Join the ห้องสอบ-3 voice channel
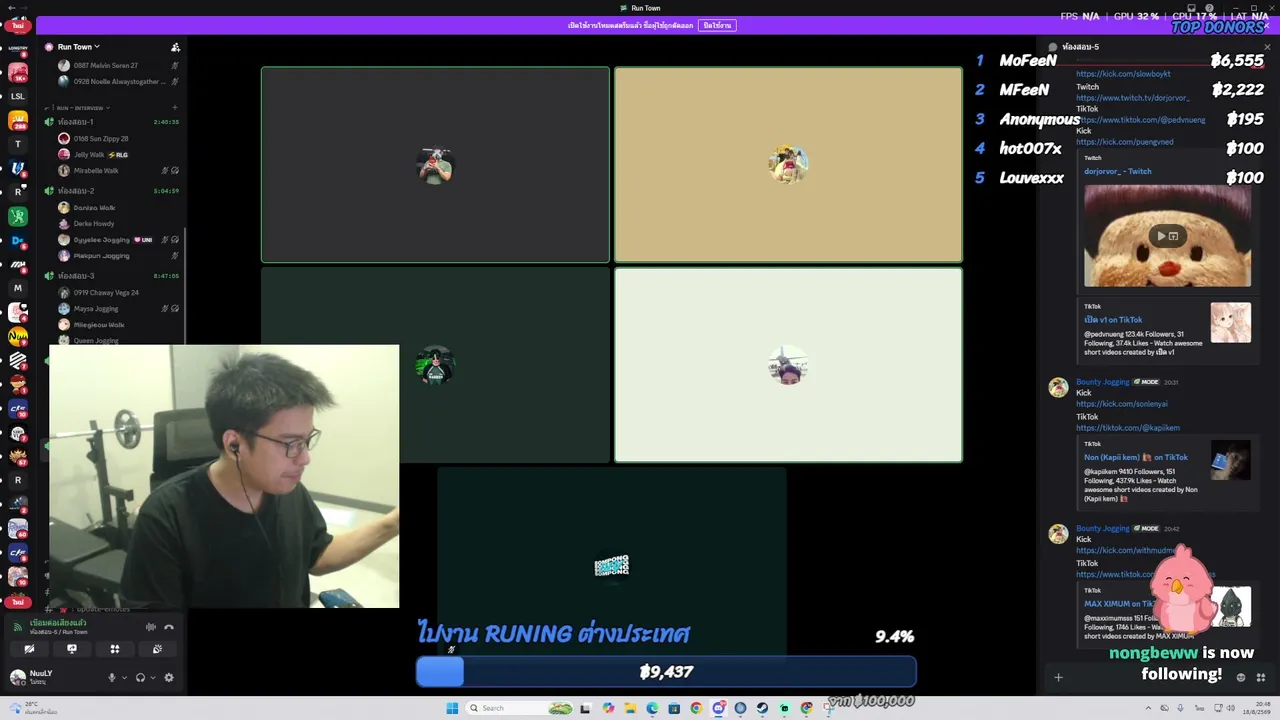The image size is (1280, 720). 111,276
